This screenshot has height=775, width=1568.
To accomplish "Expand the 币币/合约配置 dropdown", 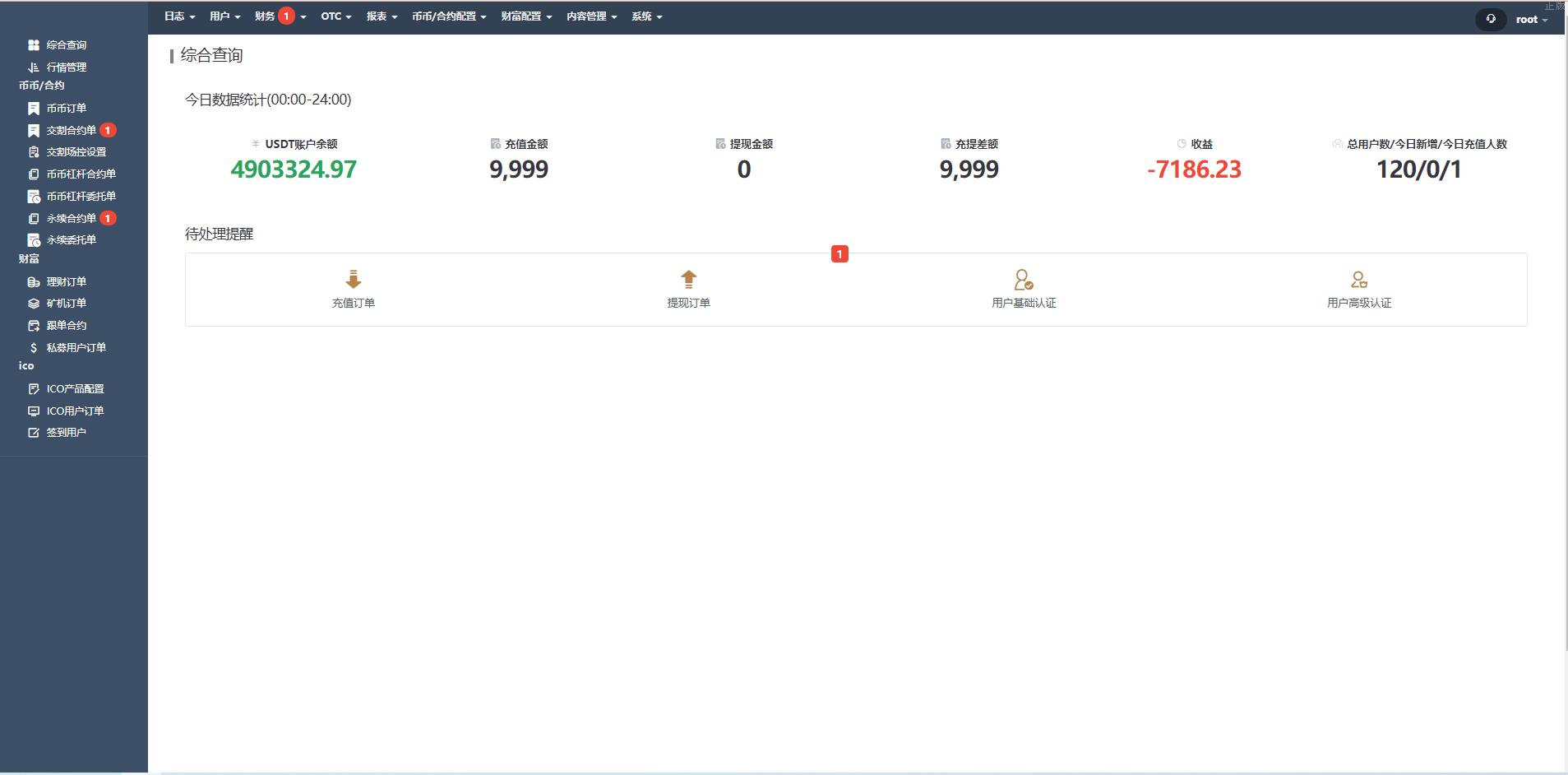I will click(449, 16).
